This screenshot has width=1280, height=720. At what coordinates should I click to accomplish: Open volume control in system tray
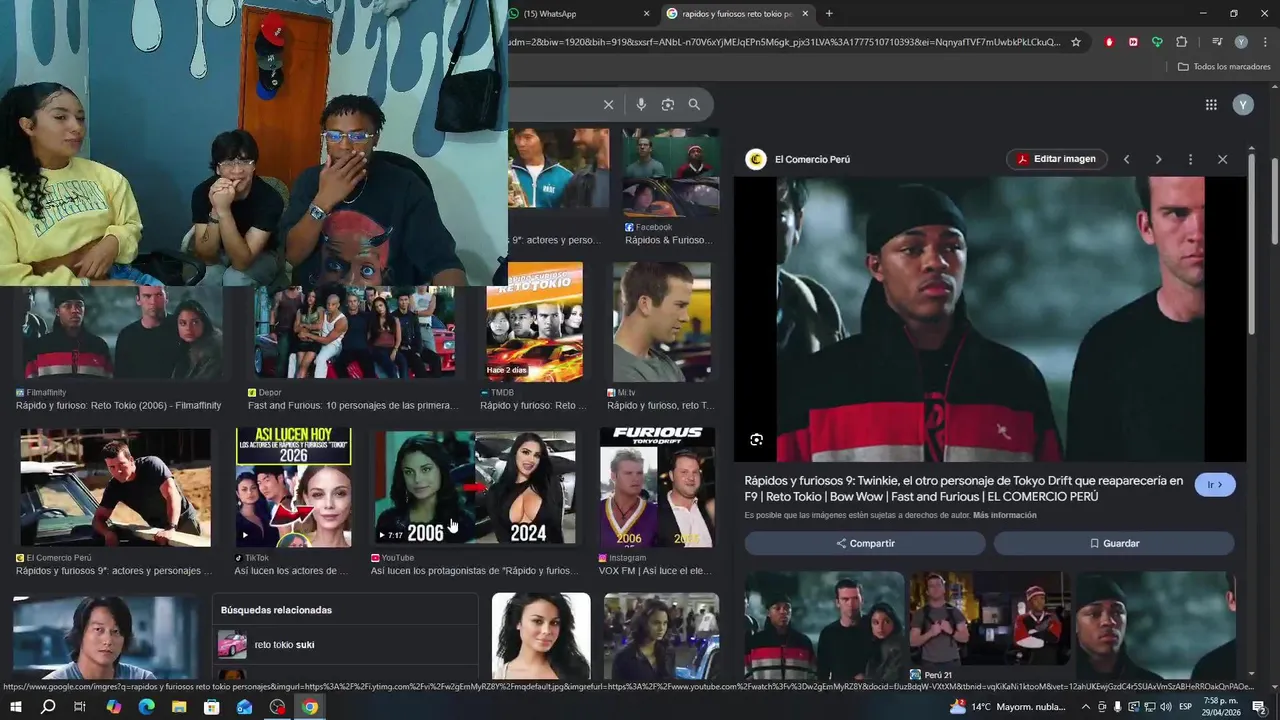tap(1165, 707)
